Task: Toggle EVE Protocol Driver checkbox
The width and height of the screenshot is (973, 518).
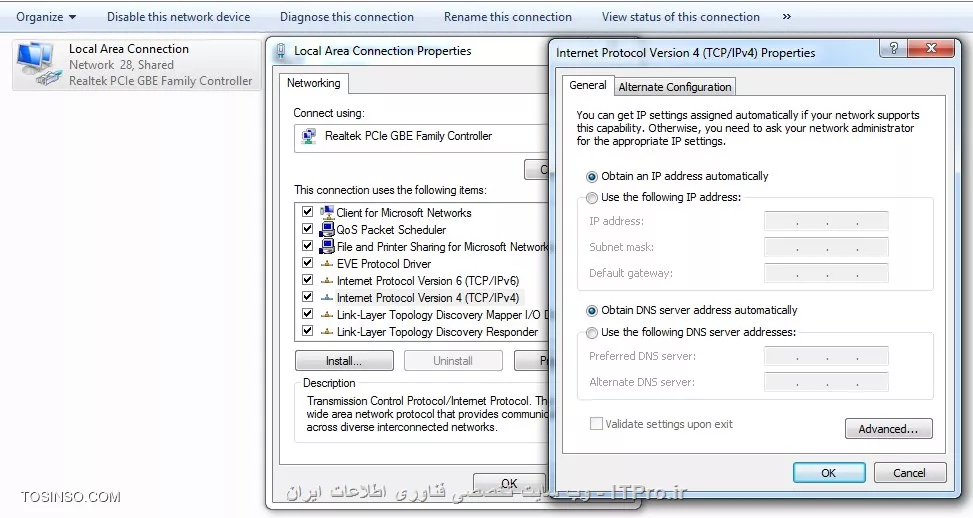Action: point(307,263)
